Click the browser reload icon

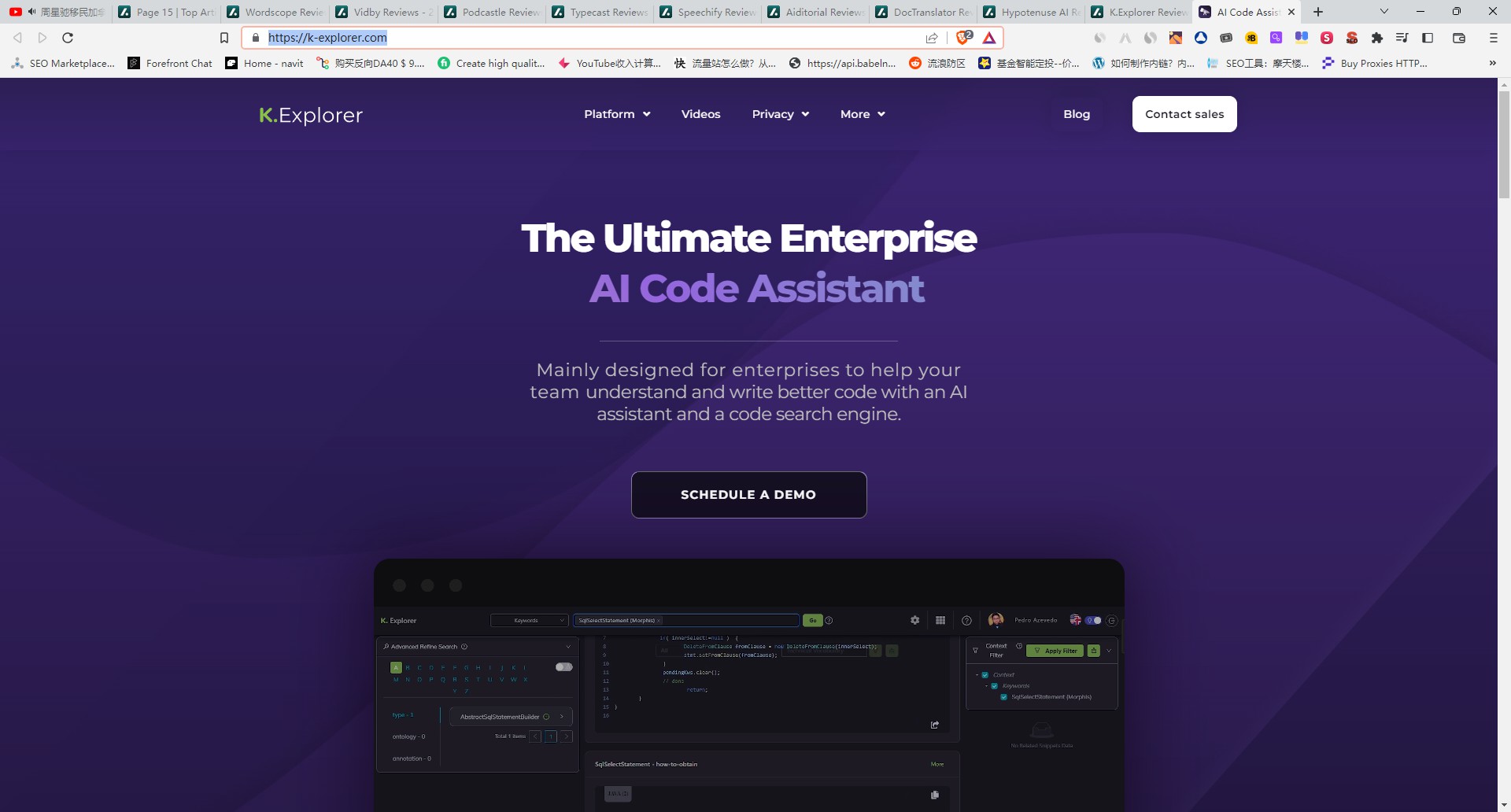click(68, 38)
